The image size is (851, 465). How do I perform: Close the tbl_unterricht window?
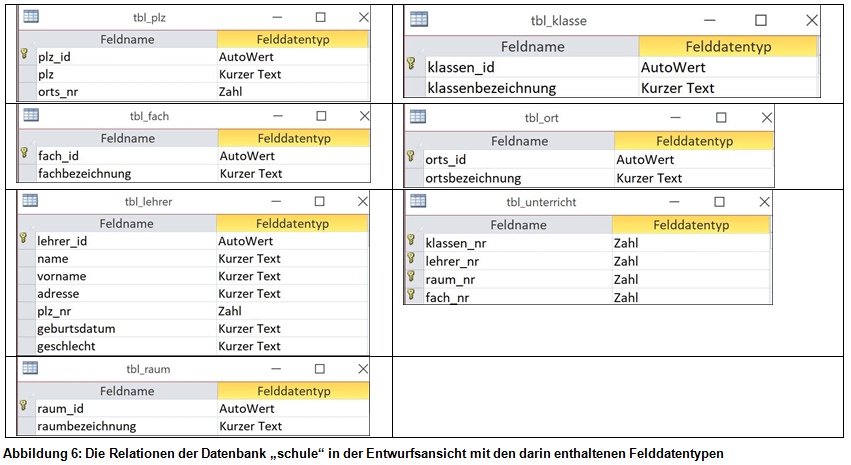pyautogui.click(x=764, y=202)
